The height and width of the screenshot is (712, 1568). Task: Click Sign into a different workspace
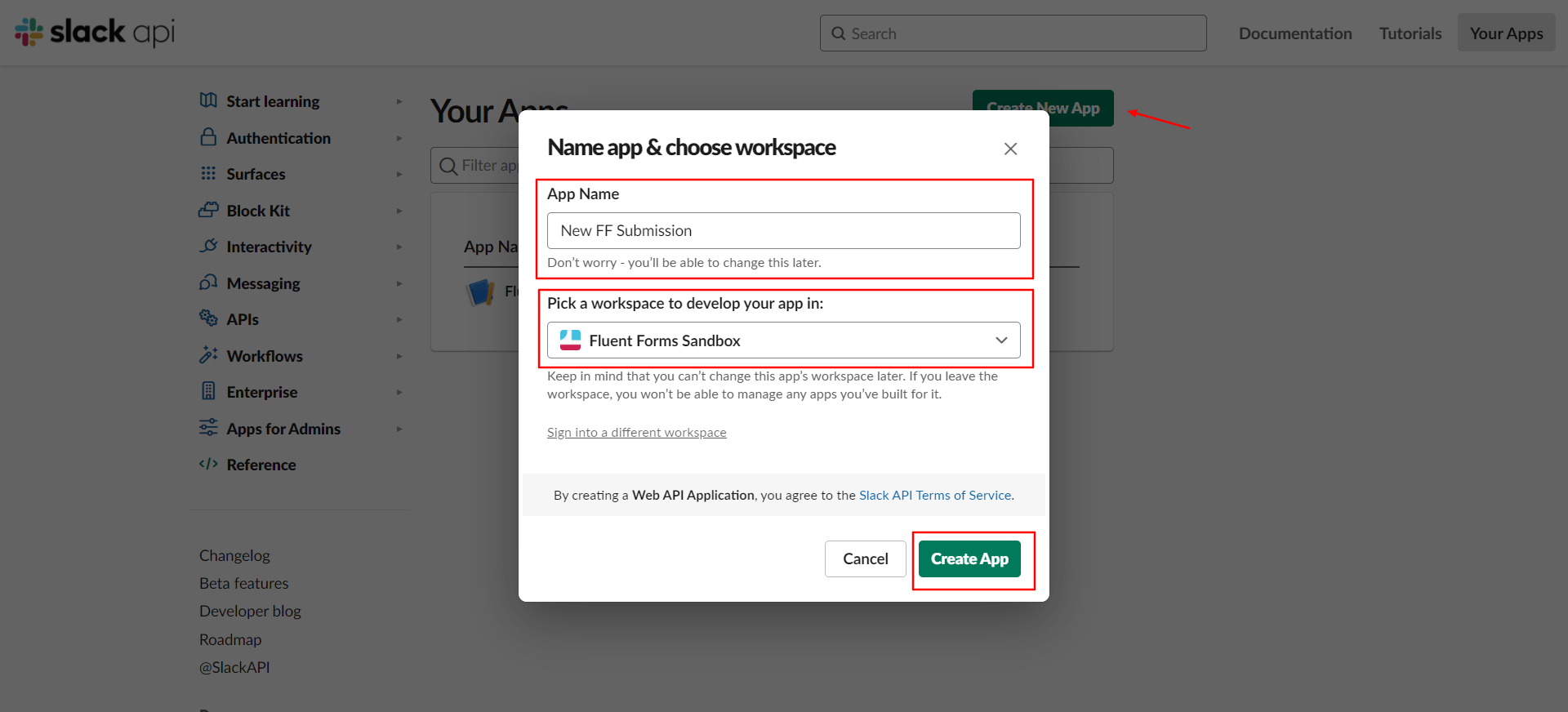pos(637,432)
